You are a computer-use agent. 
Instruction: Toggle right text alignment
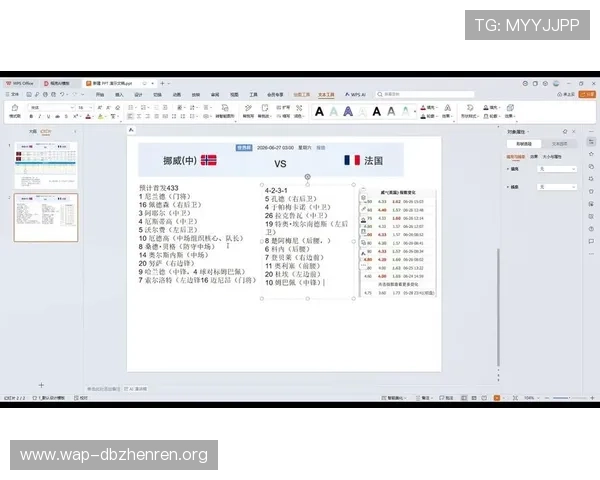148,116
